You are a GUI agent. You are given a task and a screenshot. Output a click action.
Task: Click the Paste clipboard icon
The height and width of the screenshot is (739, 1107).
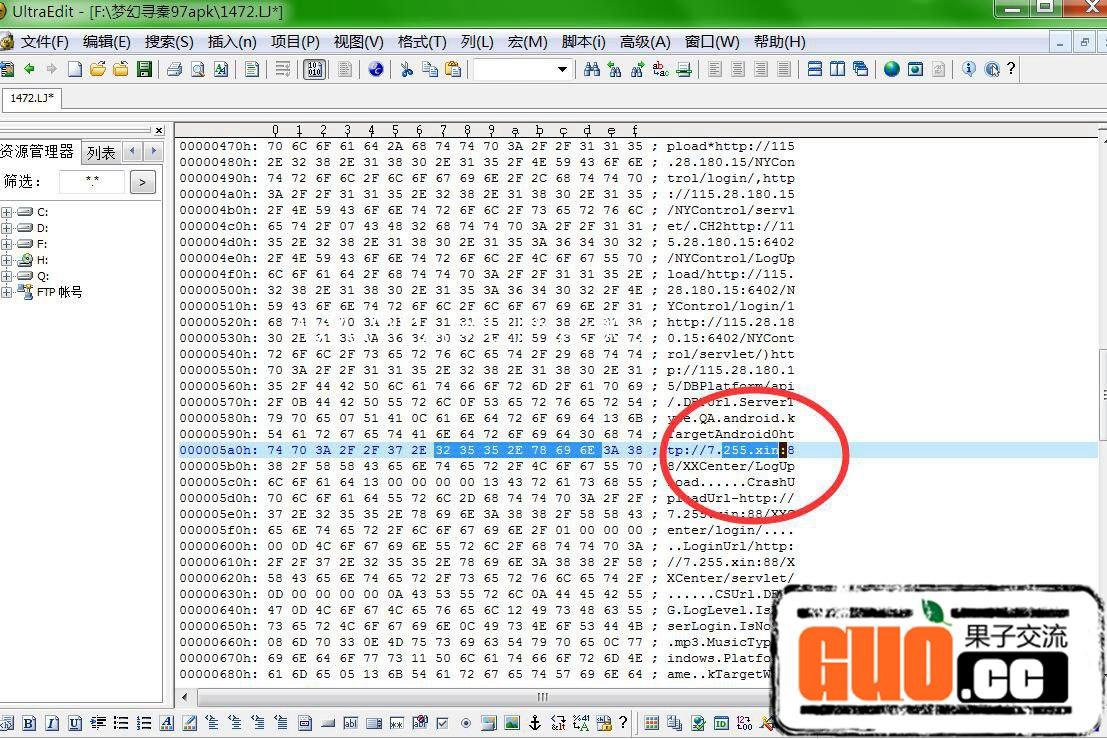pos(453,69)
